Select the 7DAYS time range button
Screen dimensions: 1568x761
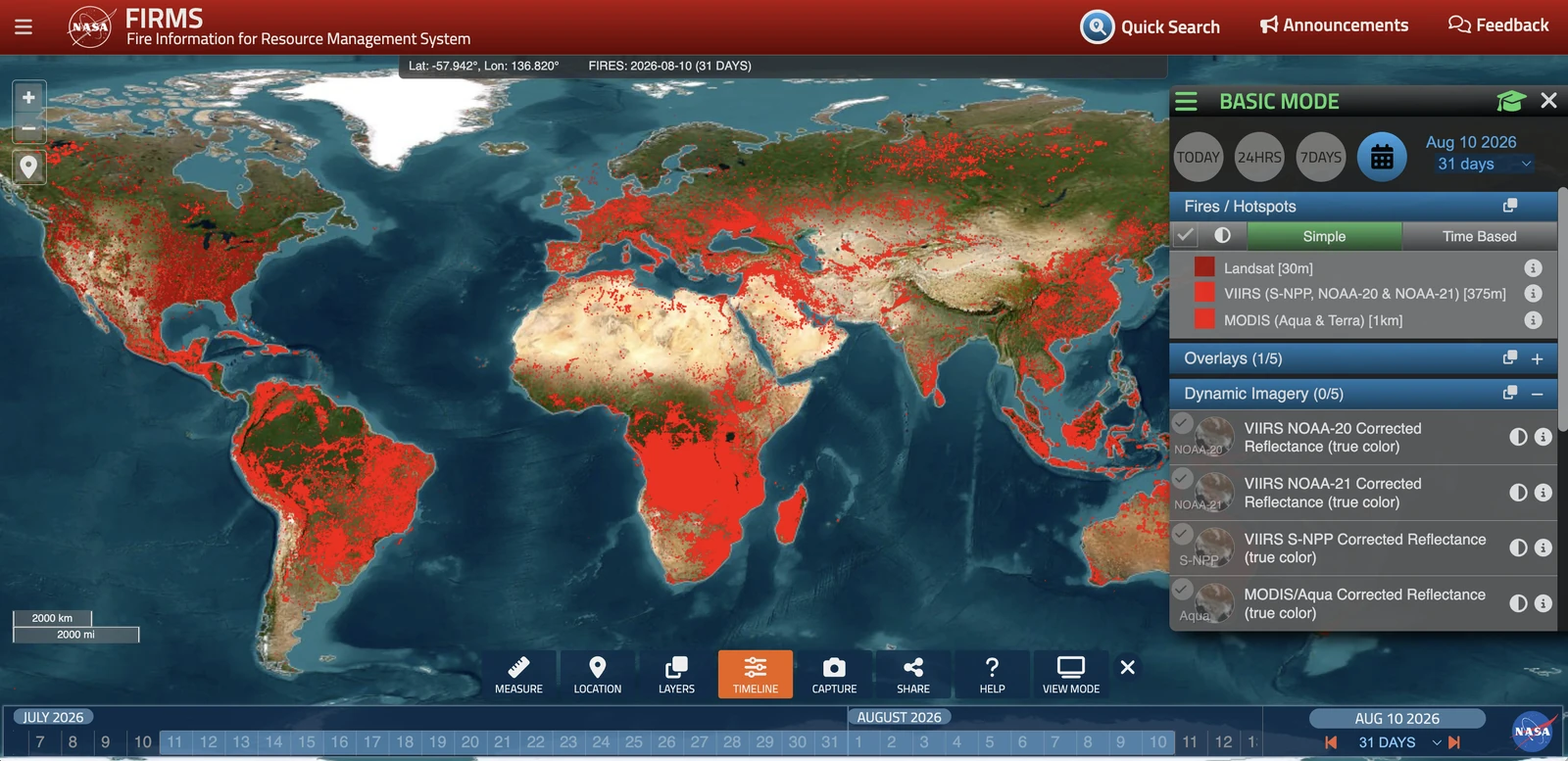[x=1321, y=157]
